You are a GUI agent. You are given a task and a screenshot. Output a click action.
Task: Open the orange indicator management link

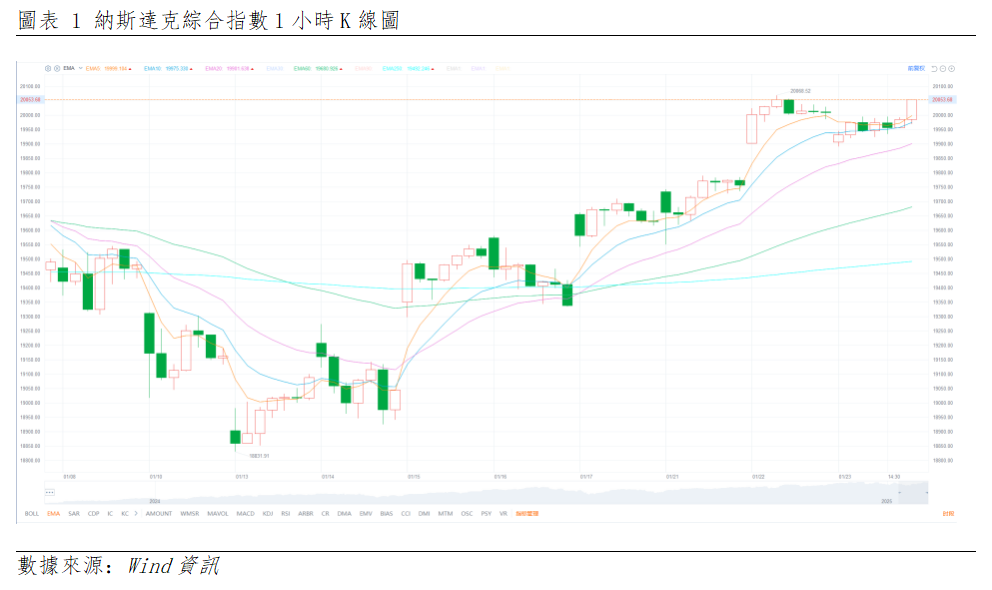coord(527,513)
